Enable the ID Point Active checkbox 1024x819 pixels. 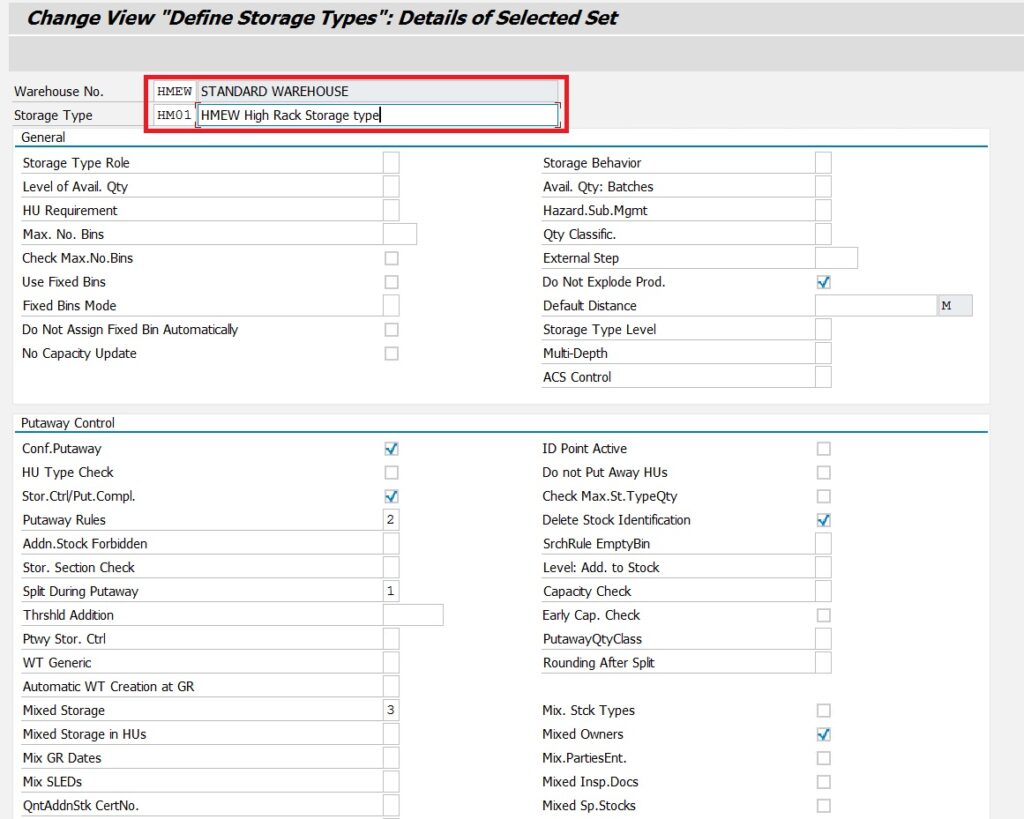(x=824, y=449)
